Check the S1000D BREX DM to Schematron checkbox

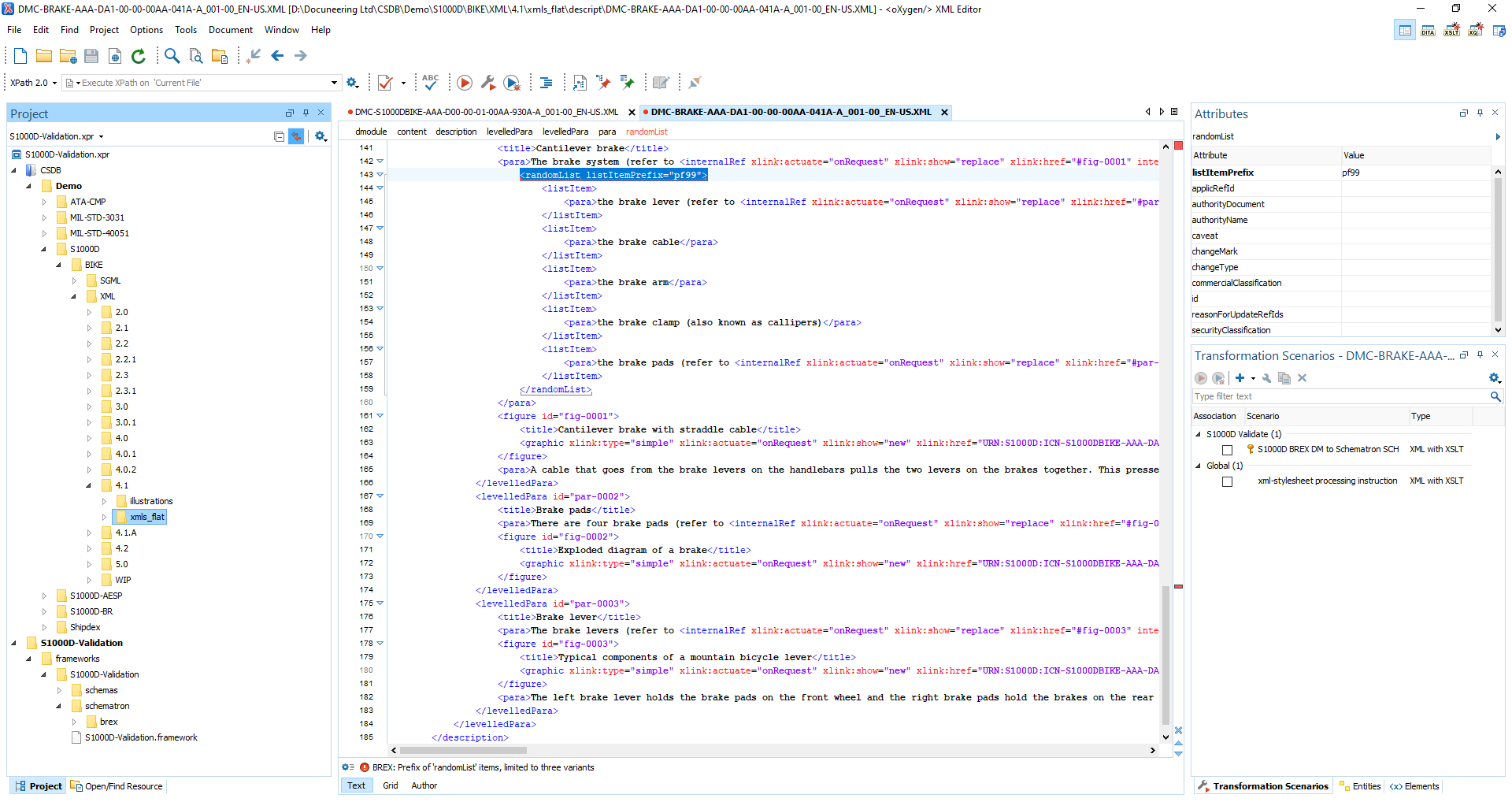1227,450
